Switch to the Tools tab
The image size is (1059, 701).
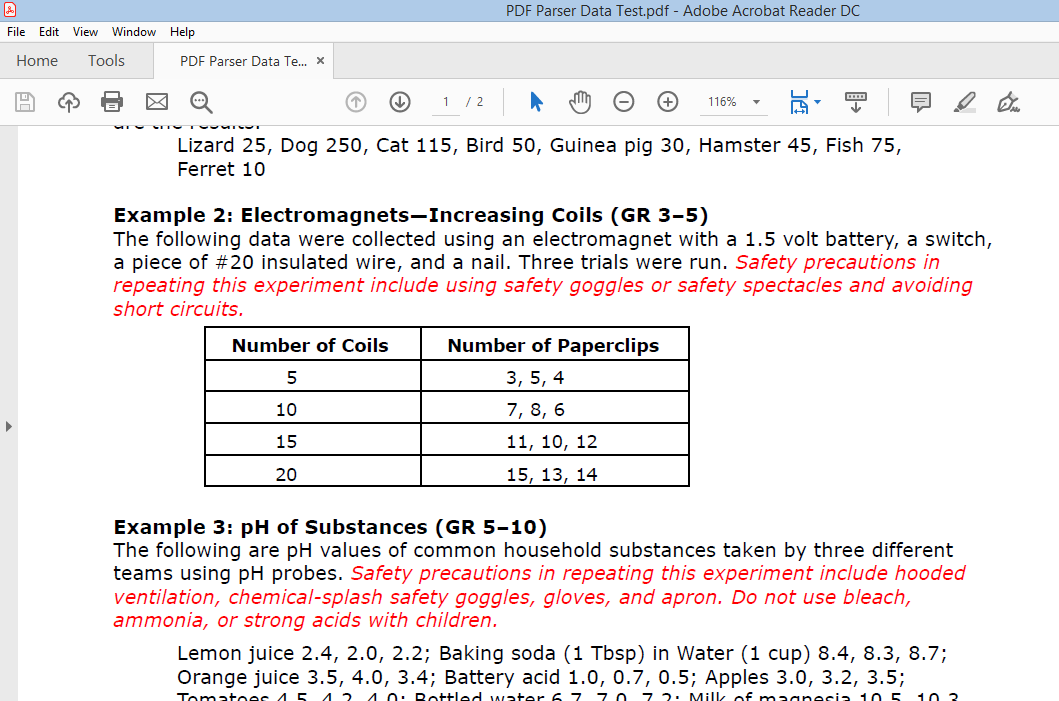pyautogui.click(x=106, y=60)
